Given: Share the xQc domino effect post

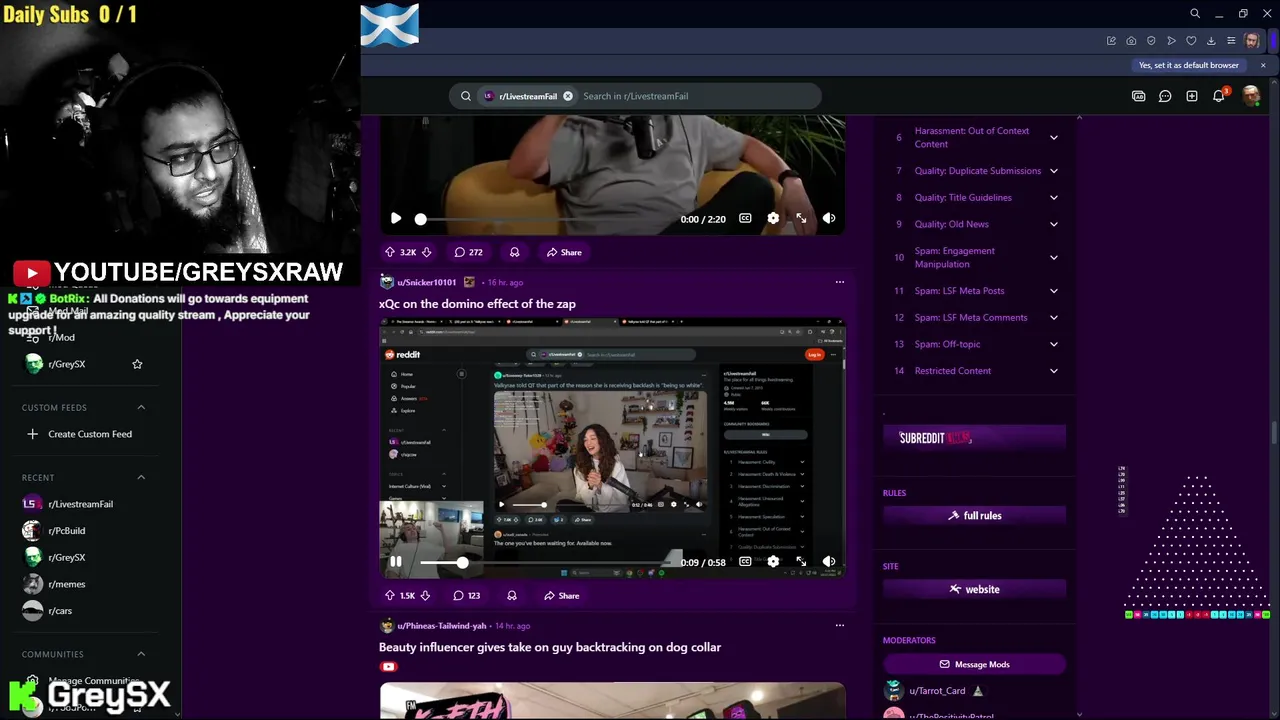Looking at the screenshot, I should click(562, 596).
